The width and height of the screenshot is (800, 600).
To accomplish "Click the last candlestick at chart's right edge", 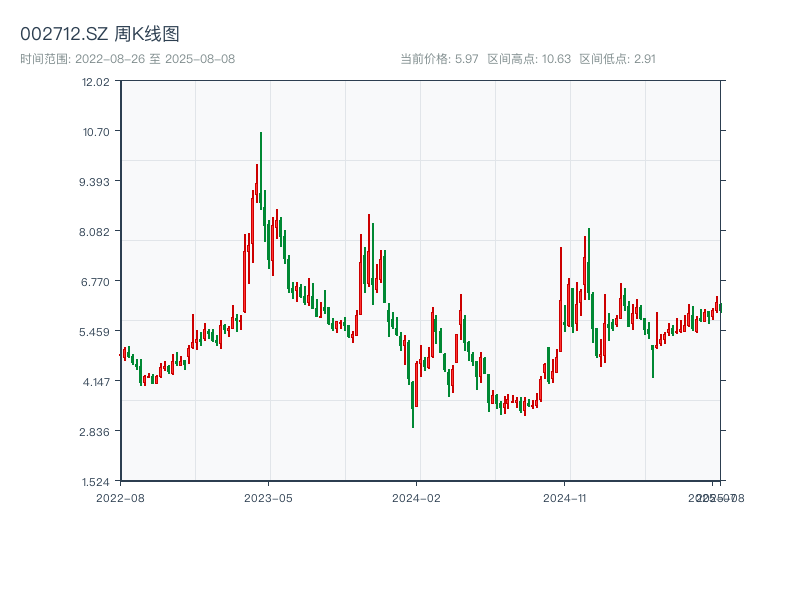I will coord(719,307).
